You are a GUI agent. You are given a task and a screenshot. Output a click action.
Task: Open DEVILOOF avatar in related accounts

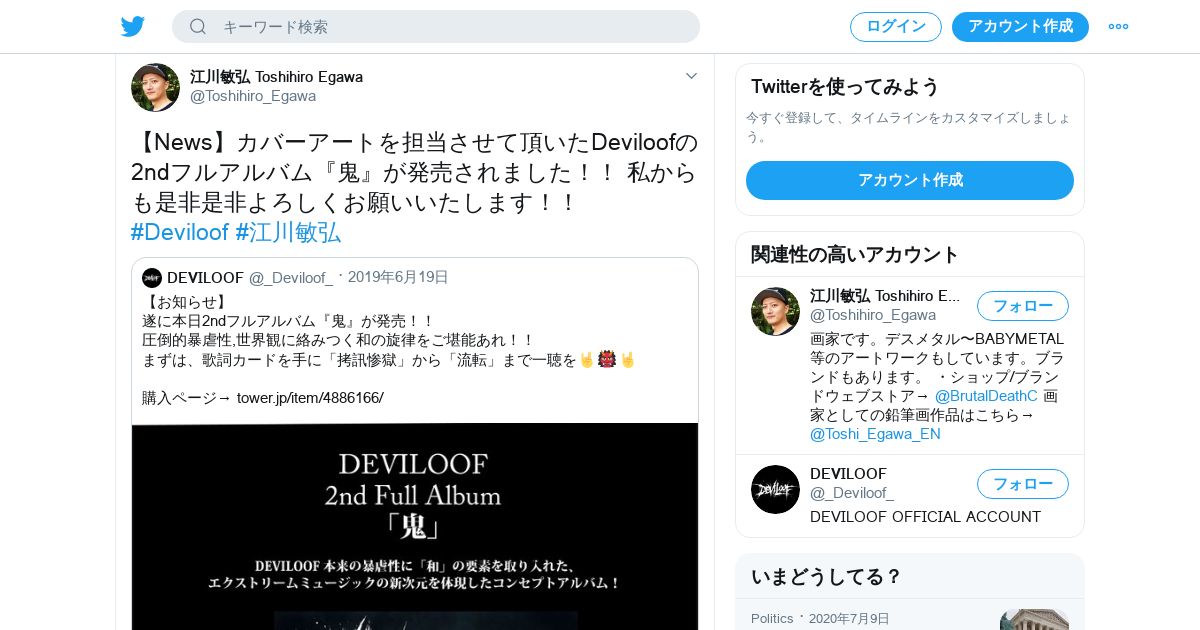pyautogui.click(x=775, y=489)
